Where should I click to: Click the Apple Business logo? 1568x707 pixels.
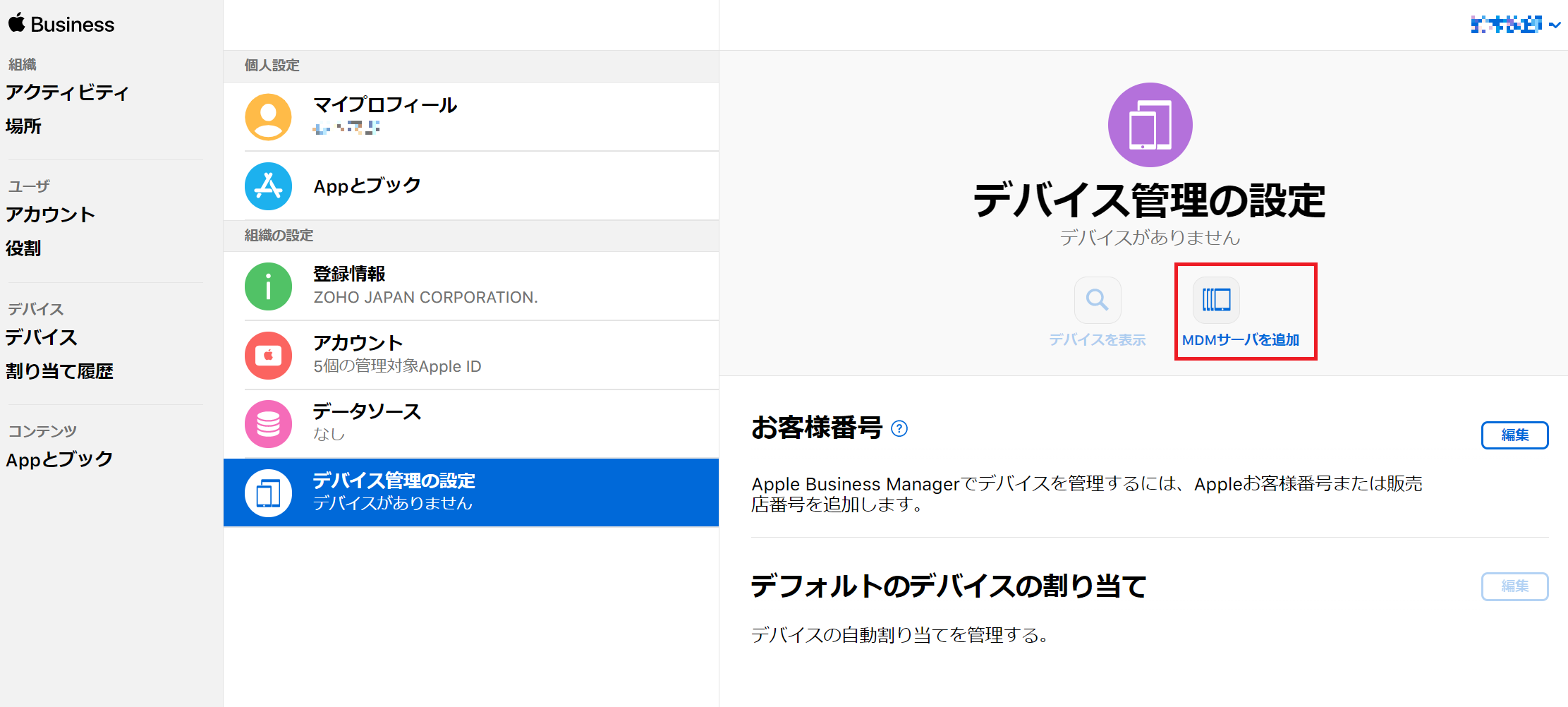[60, 24]
